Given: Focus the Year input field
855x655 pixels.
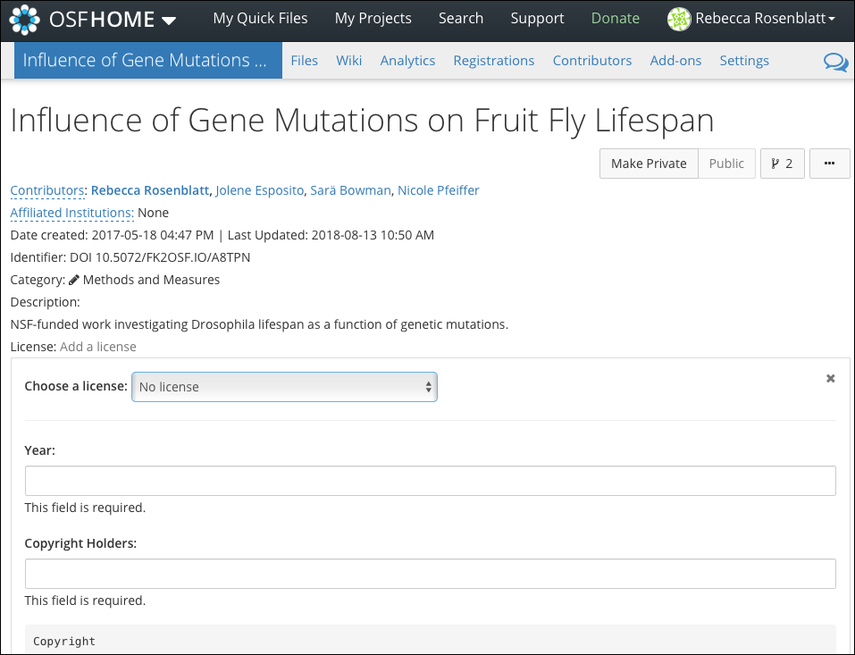Looking at the screenshot, I should tap(430, 481).
